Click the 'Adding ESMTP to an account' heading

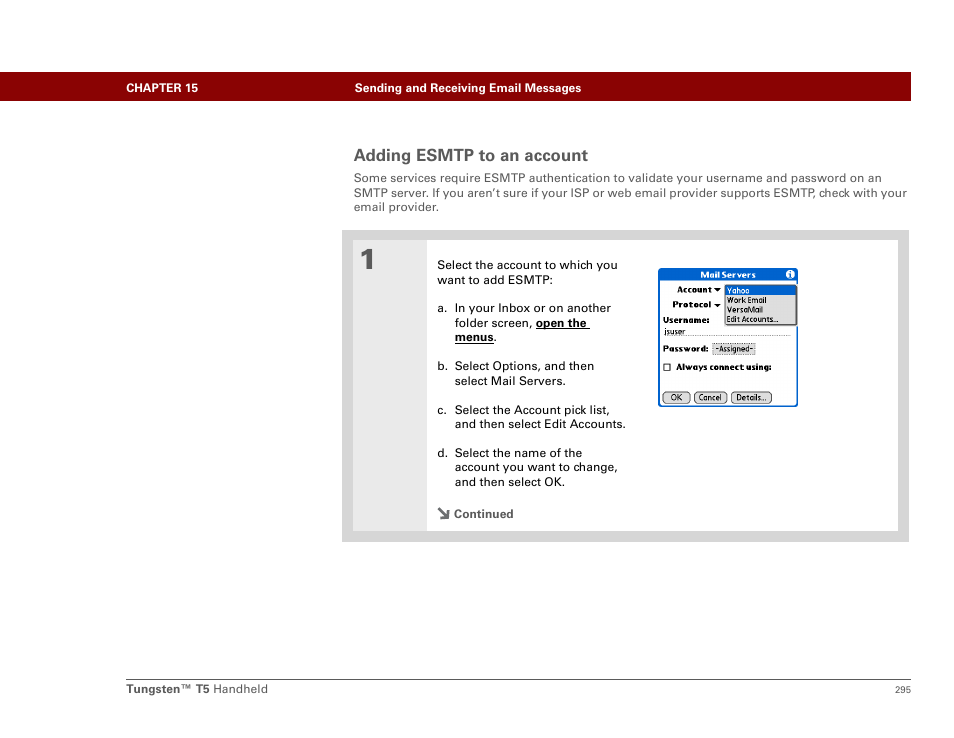tap(470, 155)
